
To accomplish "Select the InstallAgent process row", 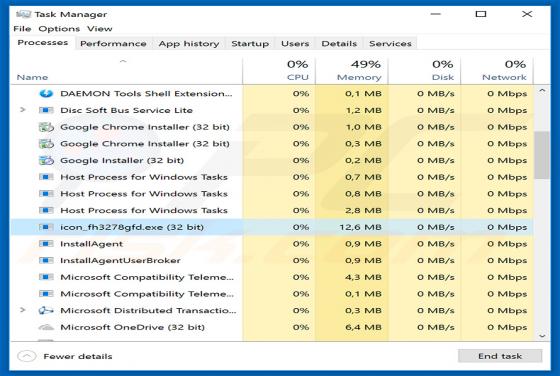I will point(272,244).
